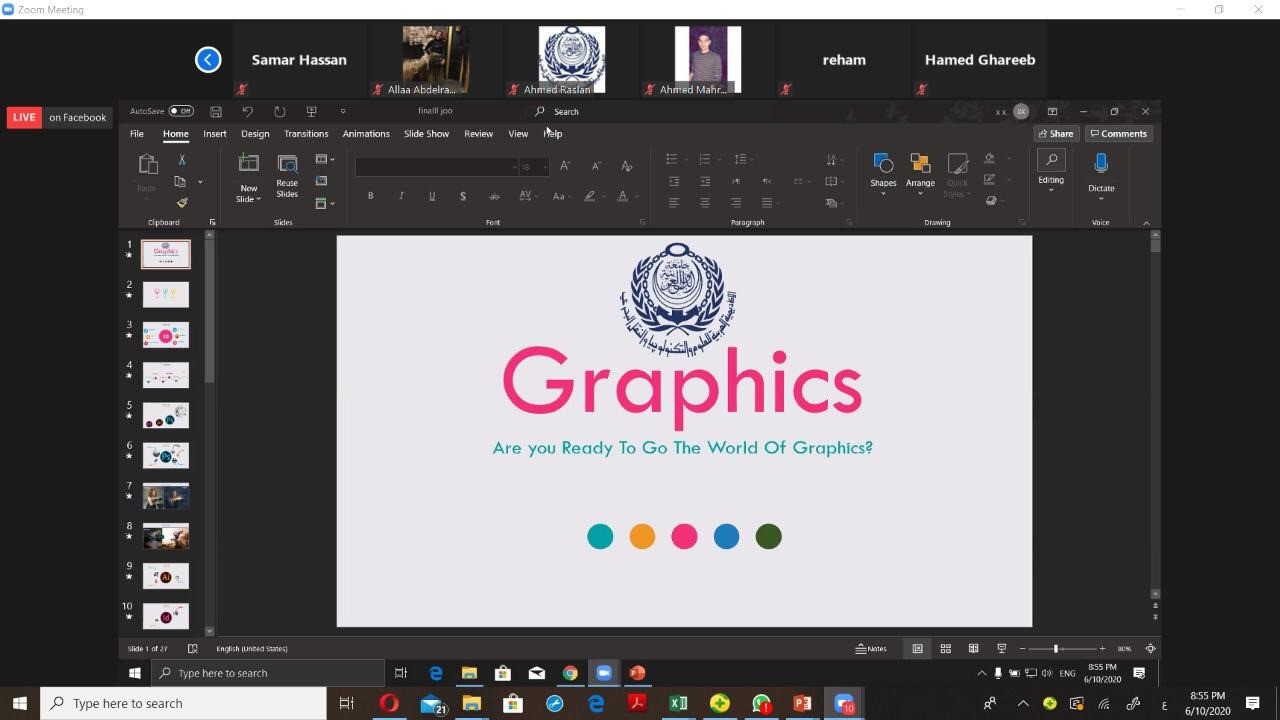1280x720 pixels.
Task: Toggle Bold formatting
Action: (370, 196)
